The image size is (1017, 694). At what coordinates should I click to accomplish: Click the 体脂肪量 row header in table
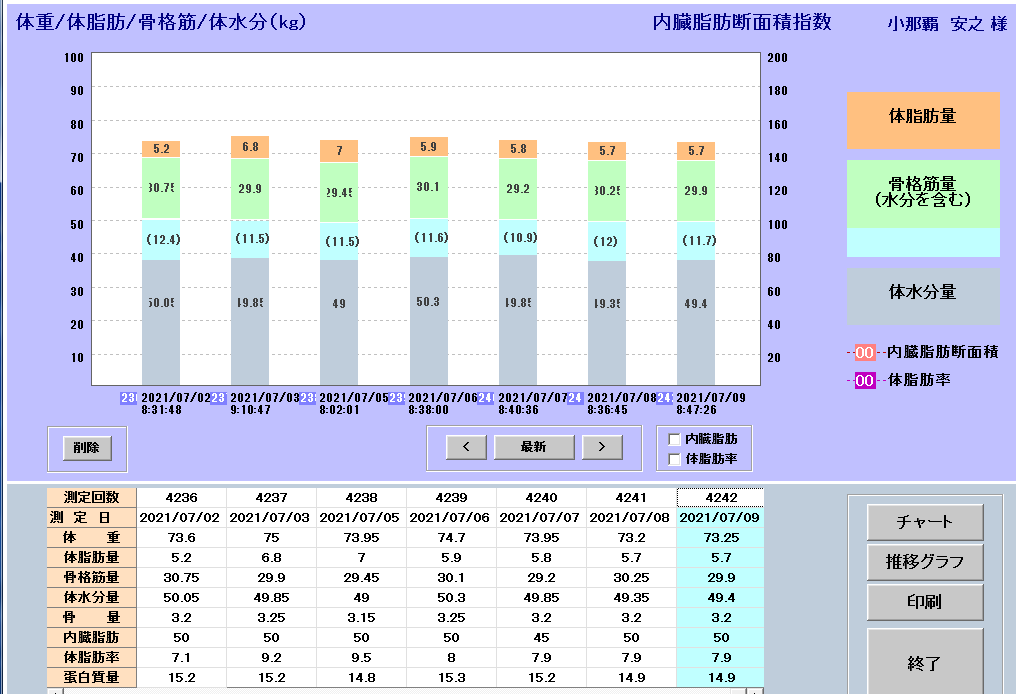tap(91, 558)
